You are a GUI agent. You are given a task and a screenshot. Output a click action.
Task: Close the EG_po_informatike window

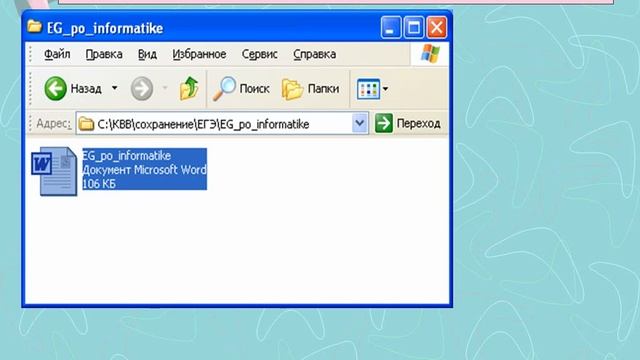click(437, 28)
